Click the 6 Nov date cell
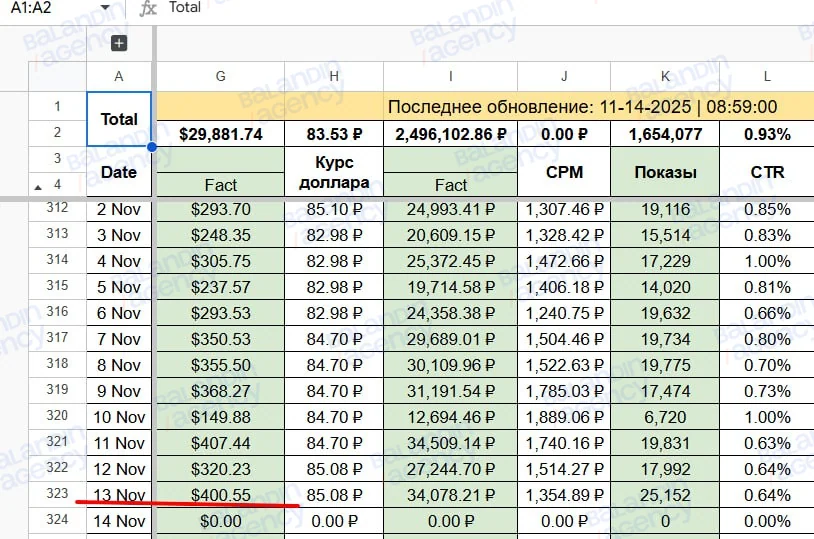814x539 pixels. 119,313
